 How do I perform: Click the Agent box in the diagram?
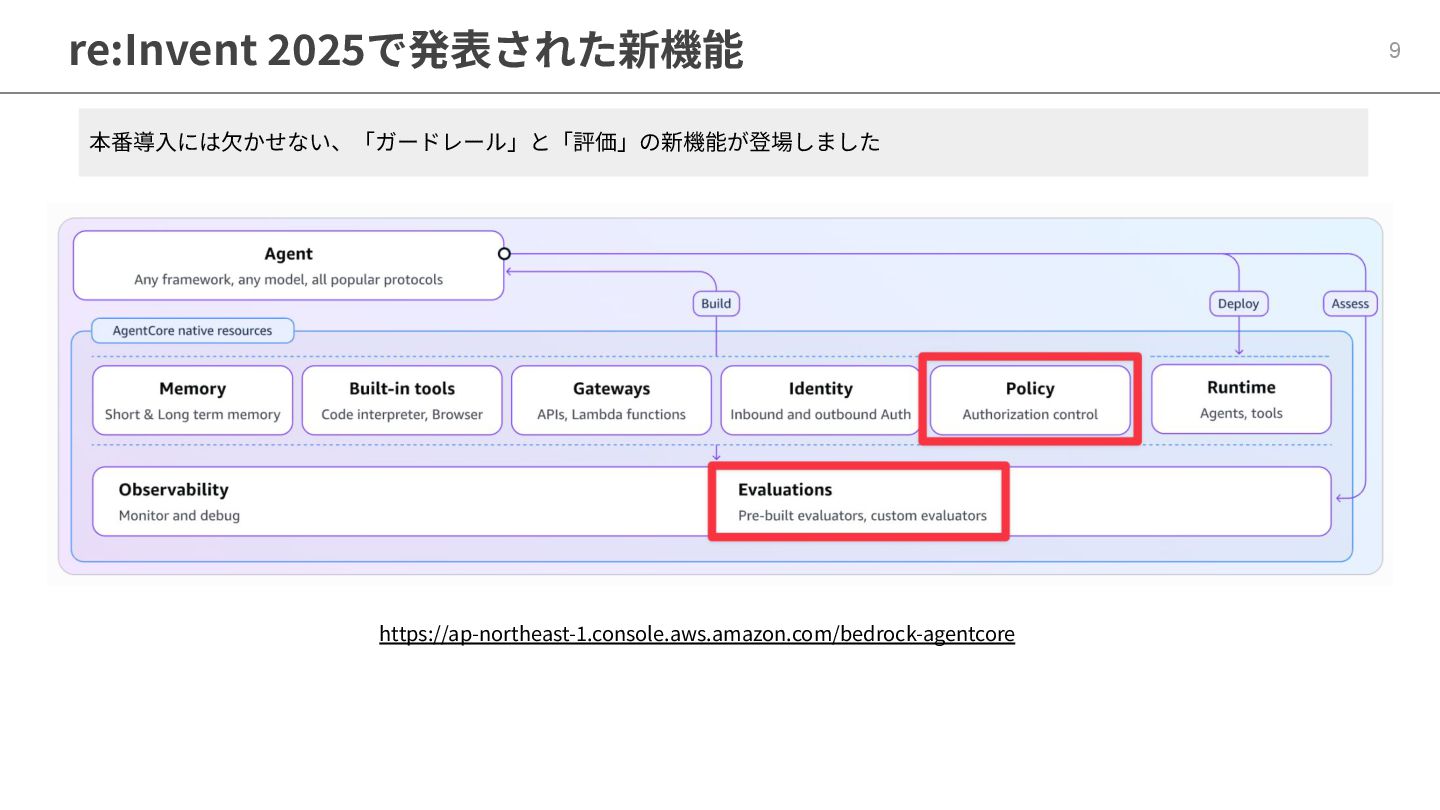click(x=289, y=266)
